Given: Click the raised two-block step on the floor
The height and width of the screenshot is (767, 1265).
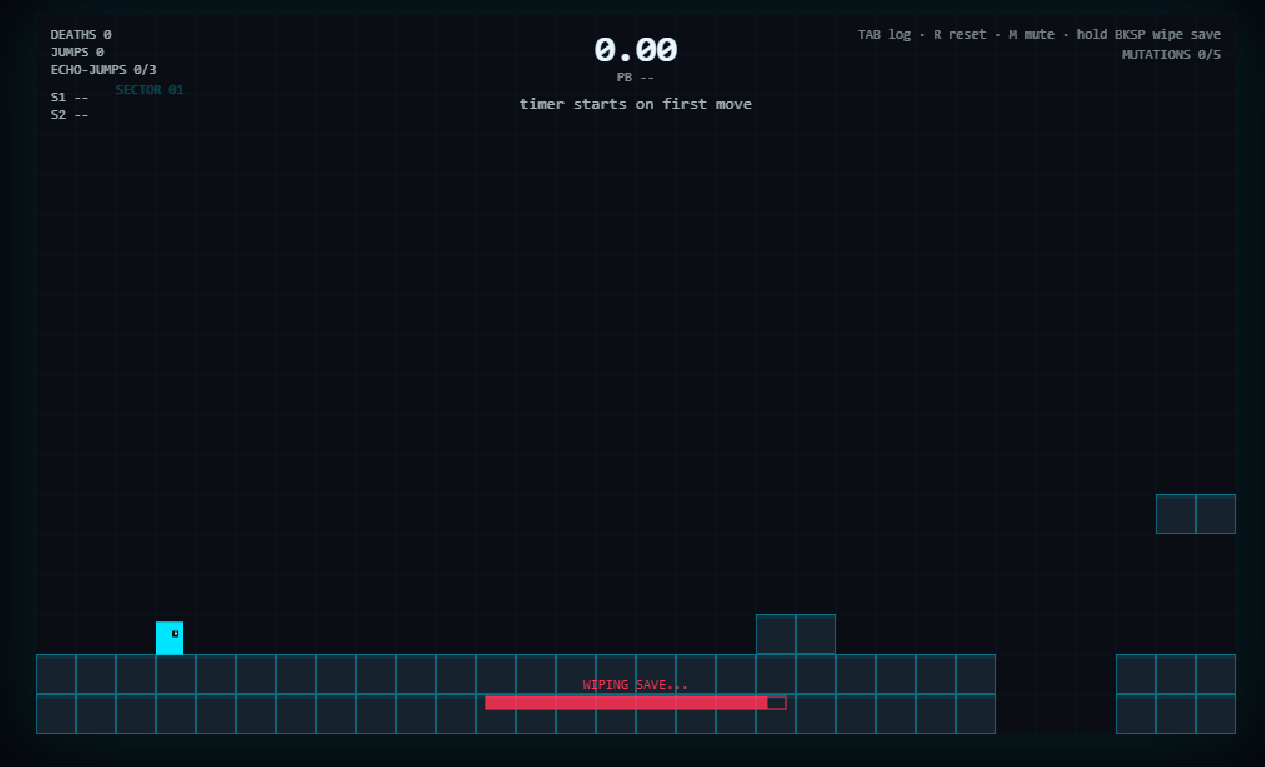Looking at the screenshot, I should pos(796,634).
